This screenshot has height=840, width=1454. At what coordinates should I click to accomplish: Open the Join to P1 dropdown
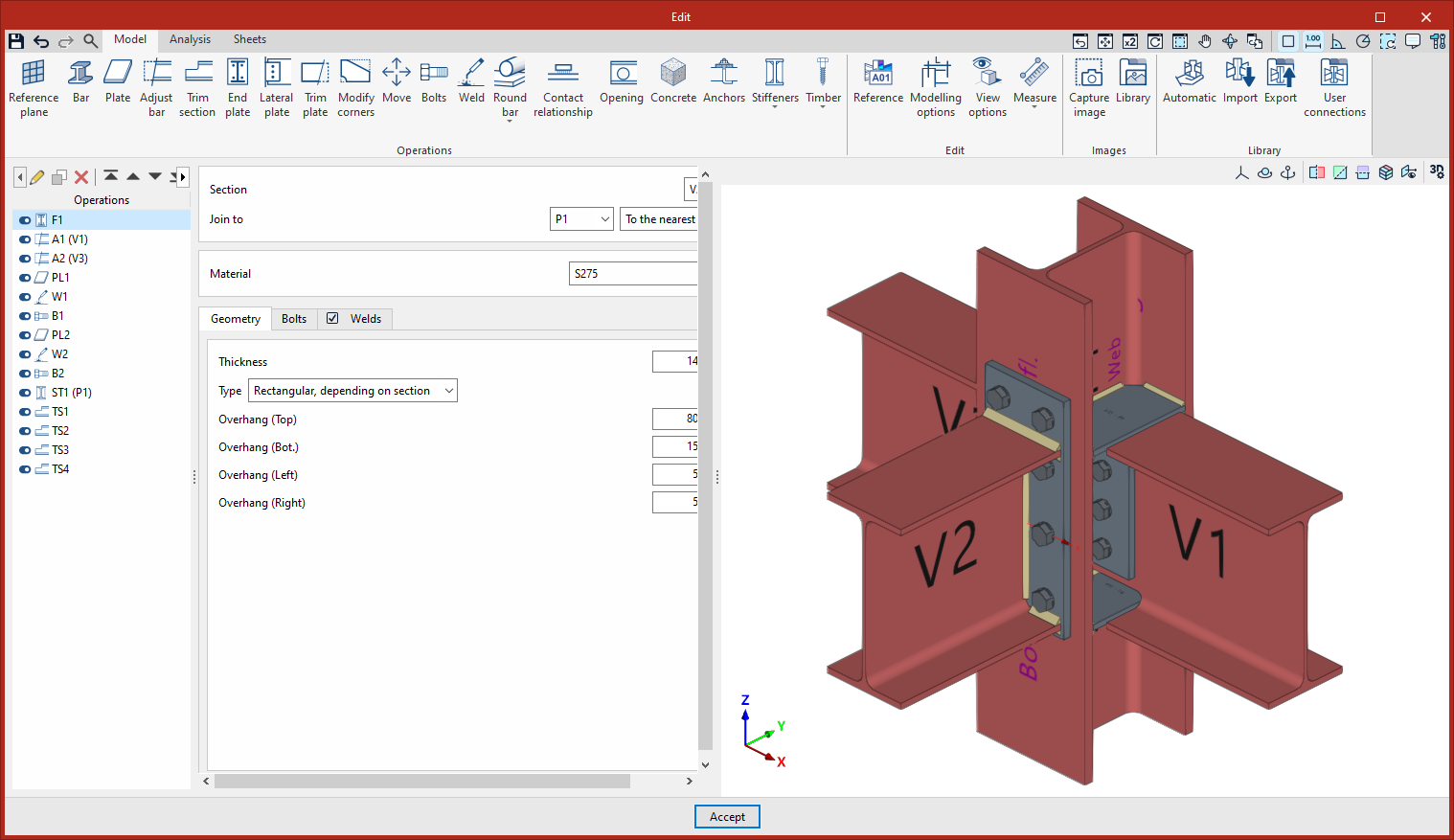(582, 219)
